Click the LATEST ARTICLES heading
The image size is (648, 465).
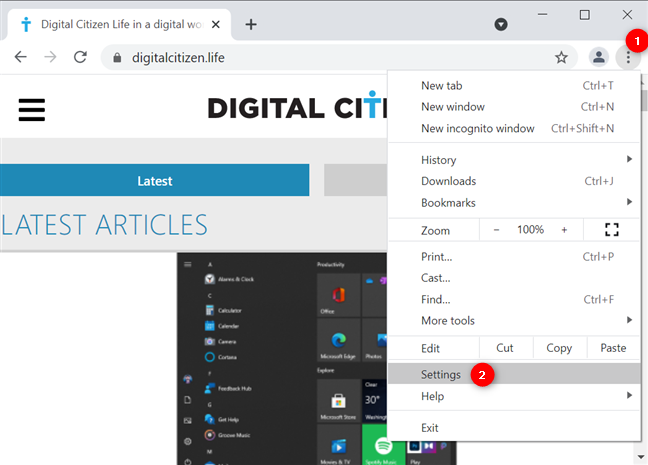[x=104, y=225]
